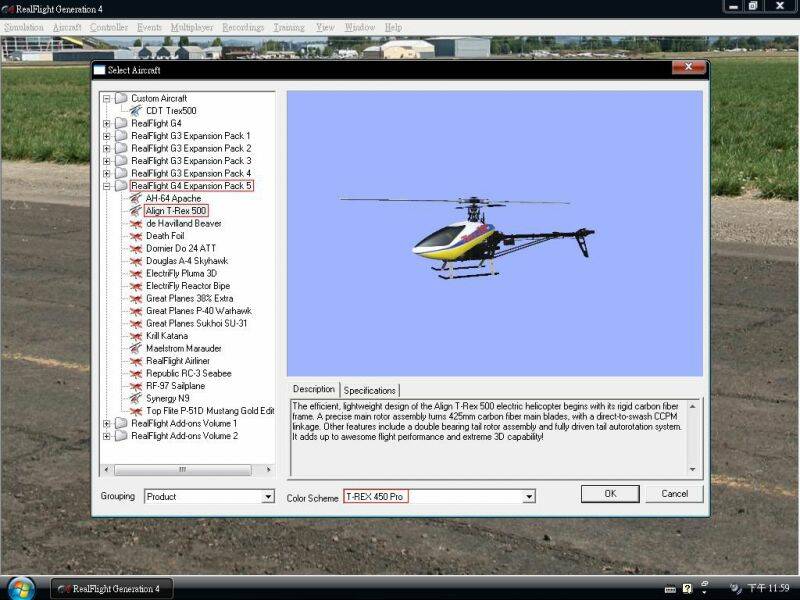
Task: Click the Great Planes 38% Extra icon
Action: coord(136,298)
